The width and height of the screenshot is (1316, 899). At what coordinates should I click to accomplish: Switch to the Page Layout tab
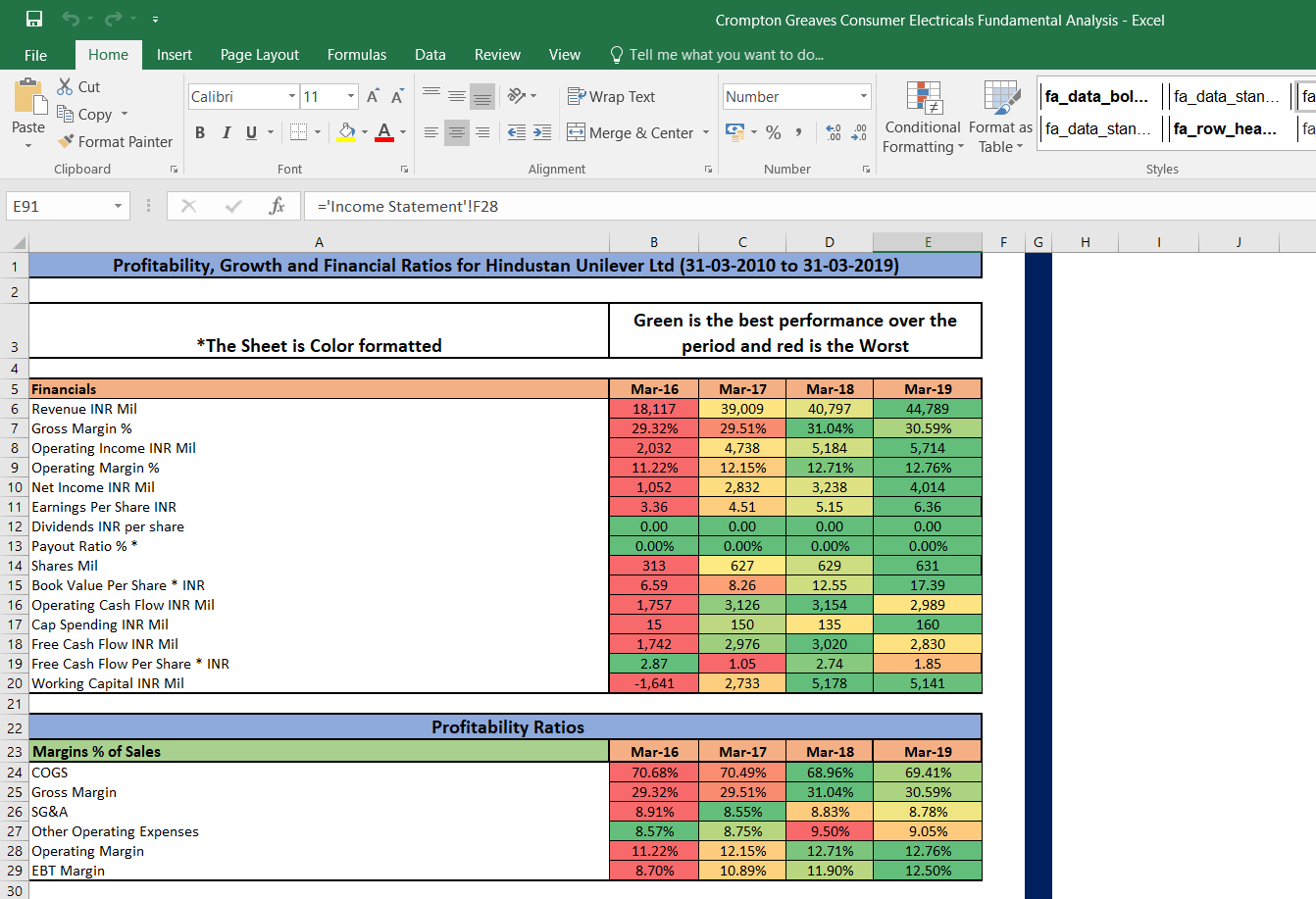260,55
